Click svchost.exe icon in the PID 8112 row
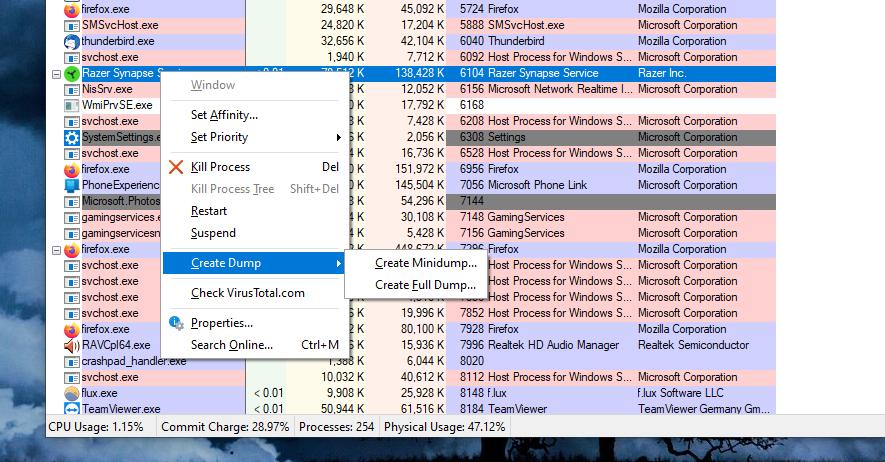 [72, 377]
